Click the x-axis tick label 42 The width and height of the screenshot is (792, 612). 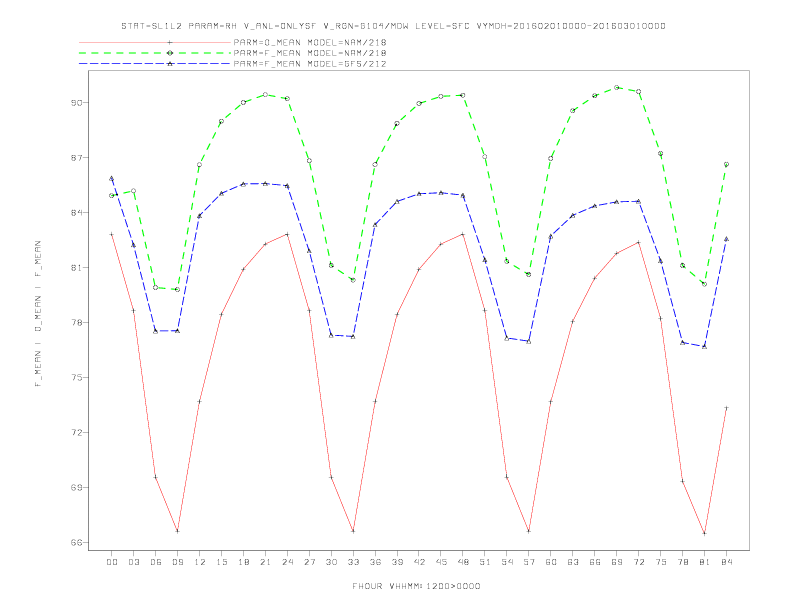pyautogui.click(x=419, y=562)
